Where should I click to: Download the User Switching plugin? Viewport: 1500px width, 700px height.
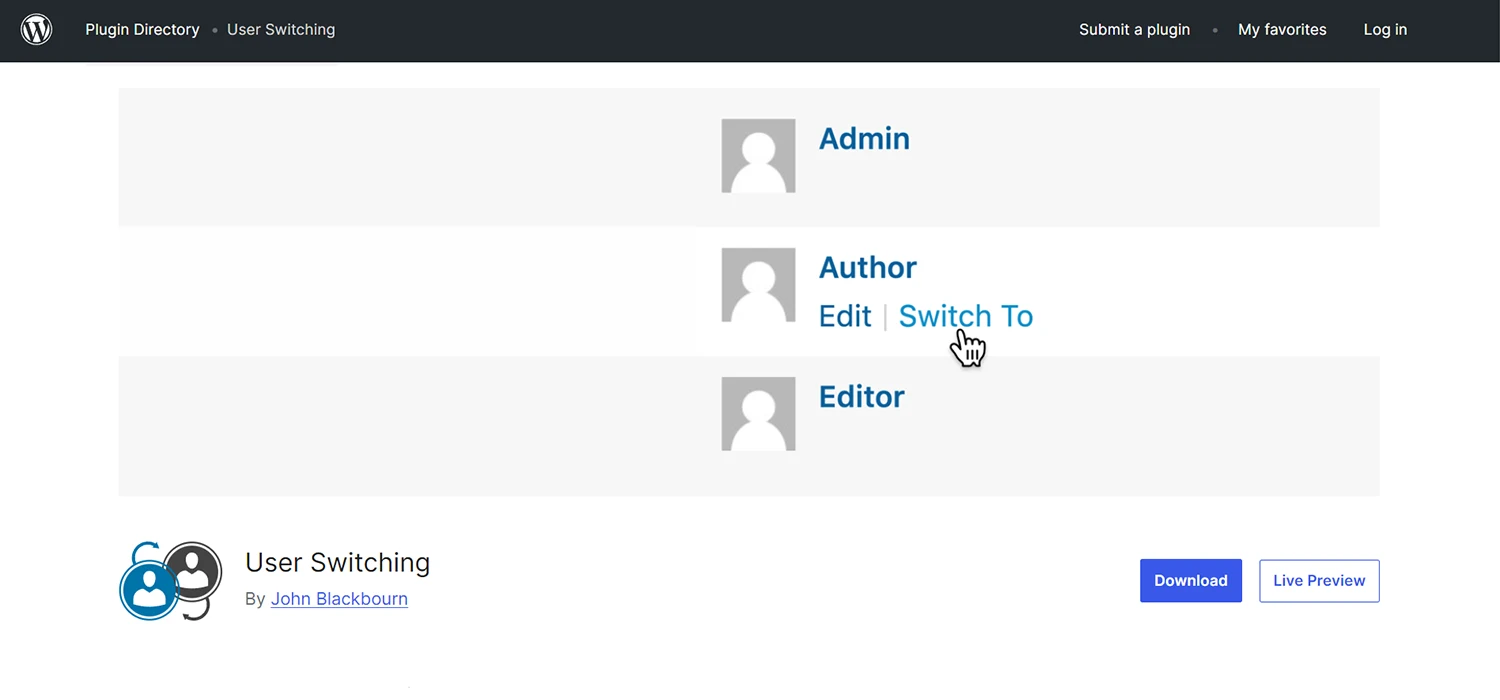point(1191,581)
